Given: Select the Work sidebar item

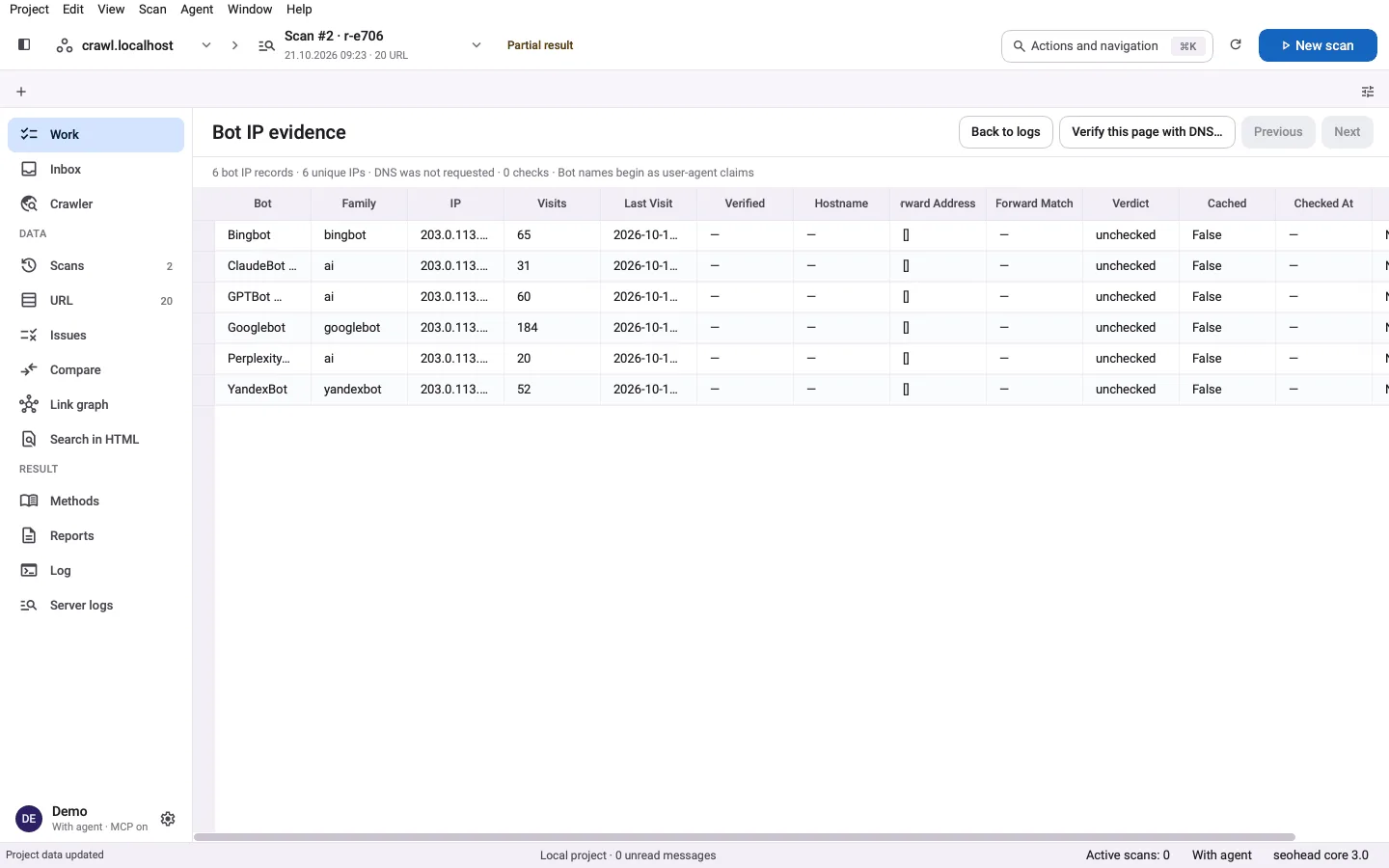Looking at the screenshot, I should coord(95,135).
